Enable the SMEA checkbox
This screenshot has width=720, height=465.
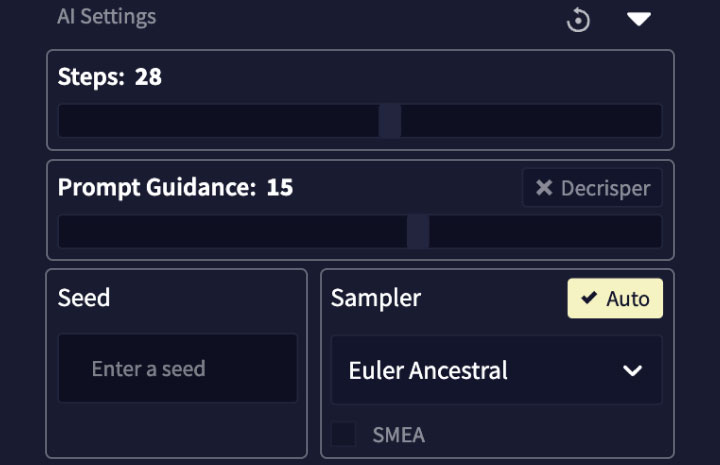tap(344, 434)
